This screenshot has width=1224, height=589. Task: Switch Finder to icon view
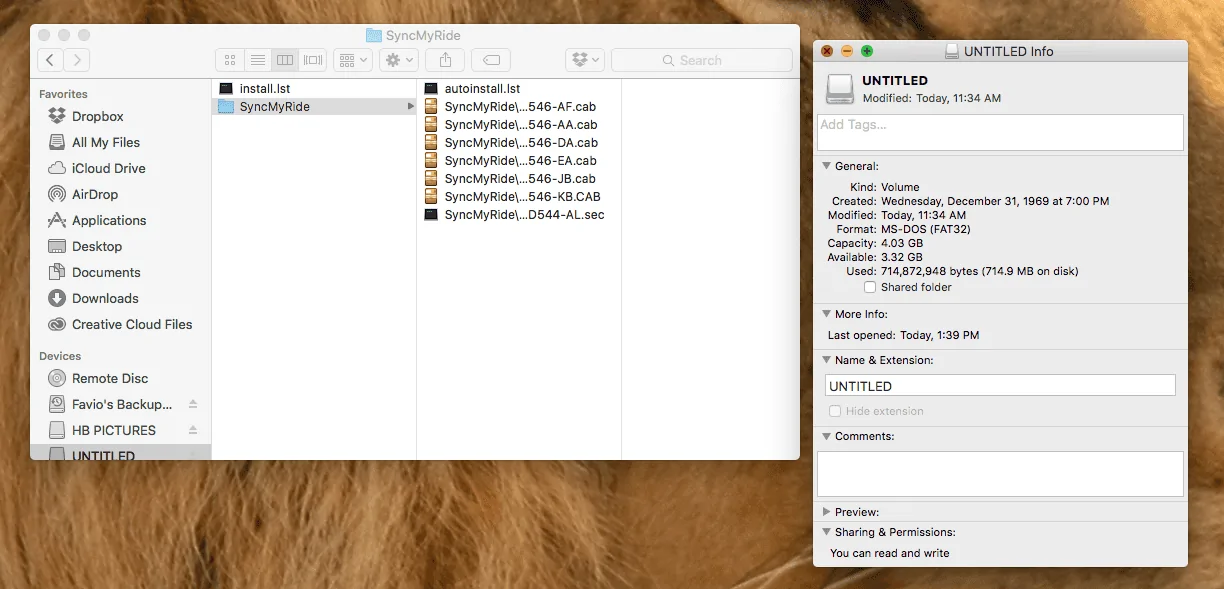tap(230, 60)
